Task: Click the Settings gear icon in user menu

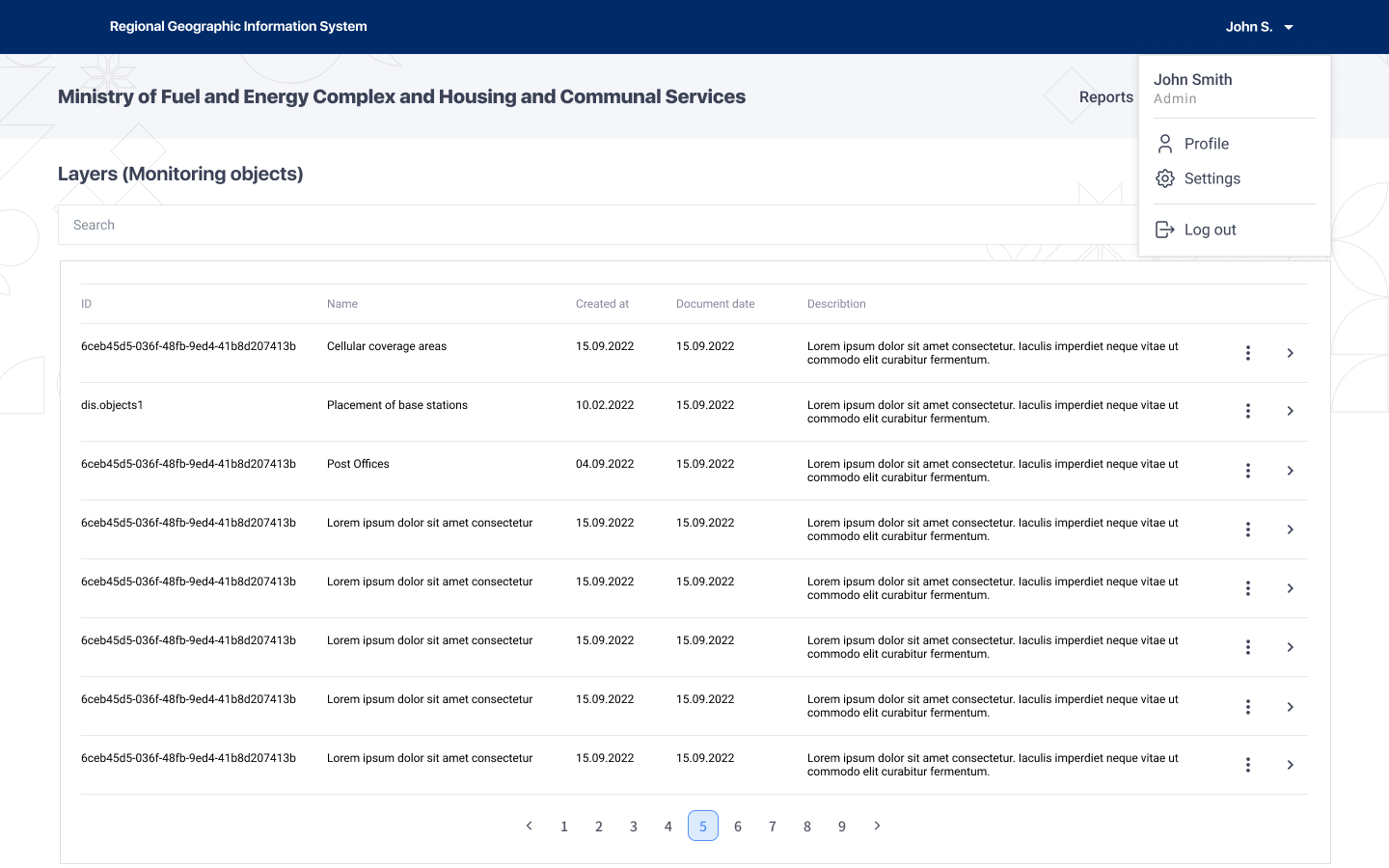Action: tap(1165, 178)
